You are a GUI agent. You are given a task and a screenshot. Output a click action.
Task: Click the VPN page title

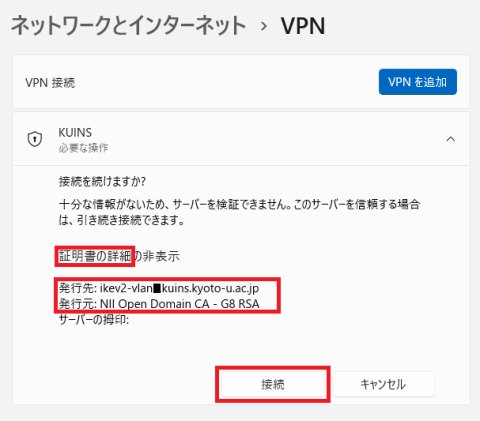[x=303, y=26]
